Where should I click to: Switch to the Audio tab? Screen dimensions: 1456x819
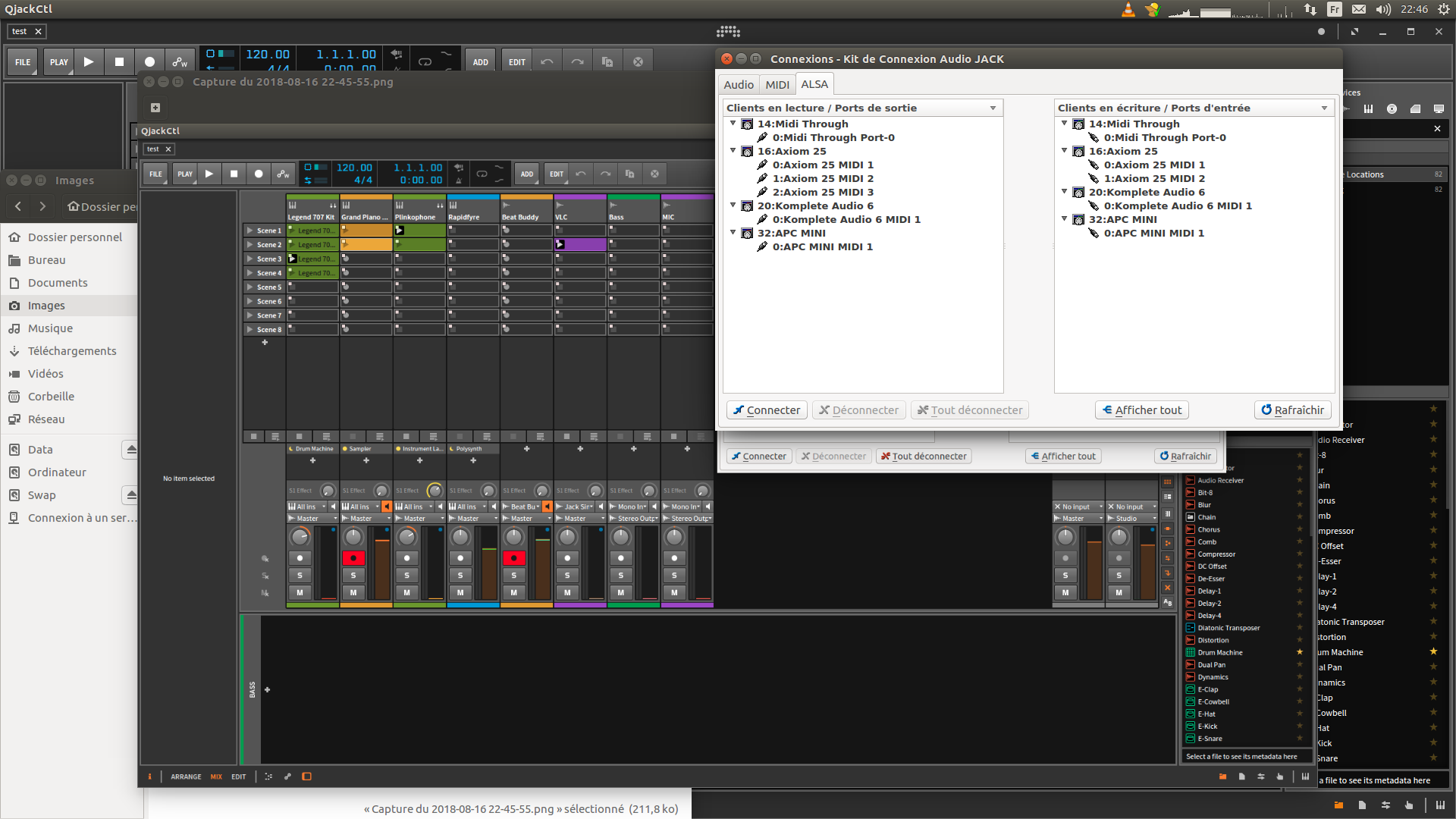738,84
